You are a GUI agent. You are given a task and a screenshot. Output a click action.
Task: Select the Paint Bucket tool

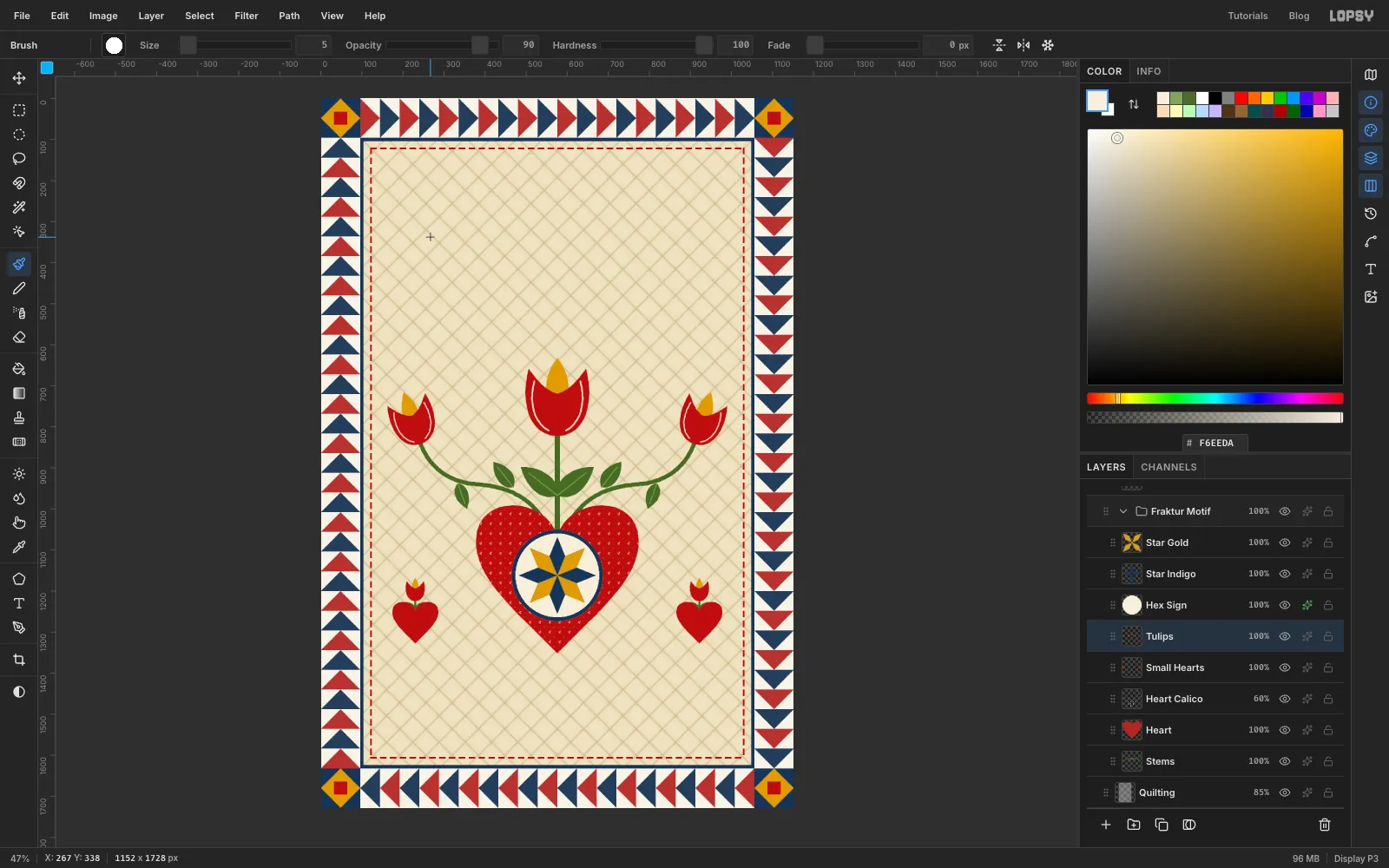tap(19, 369)
